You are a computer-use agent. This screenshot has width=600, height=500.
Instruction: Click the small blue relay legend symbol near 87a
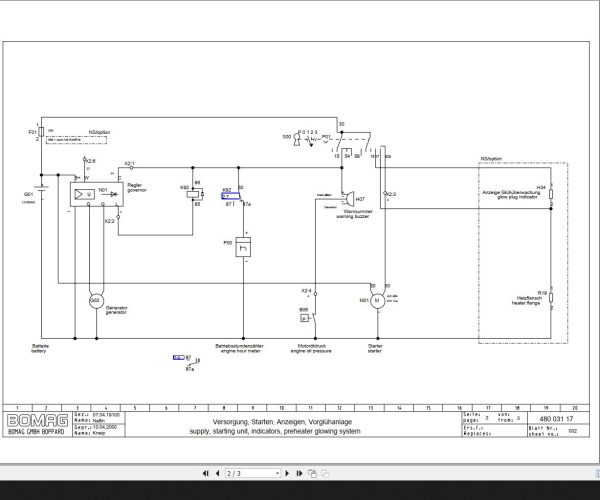179,357
